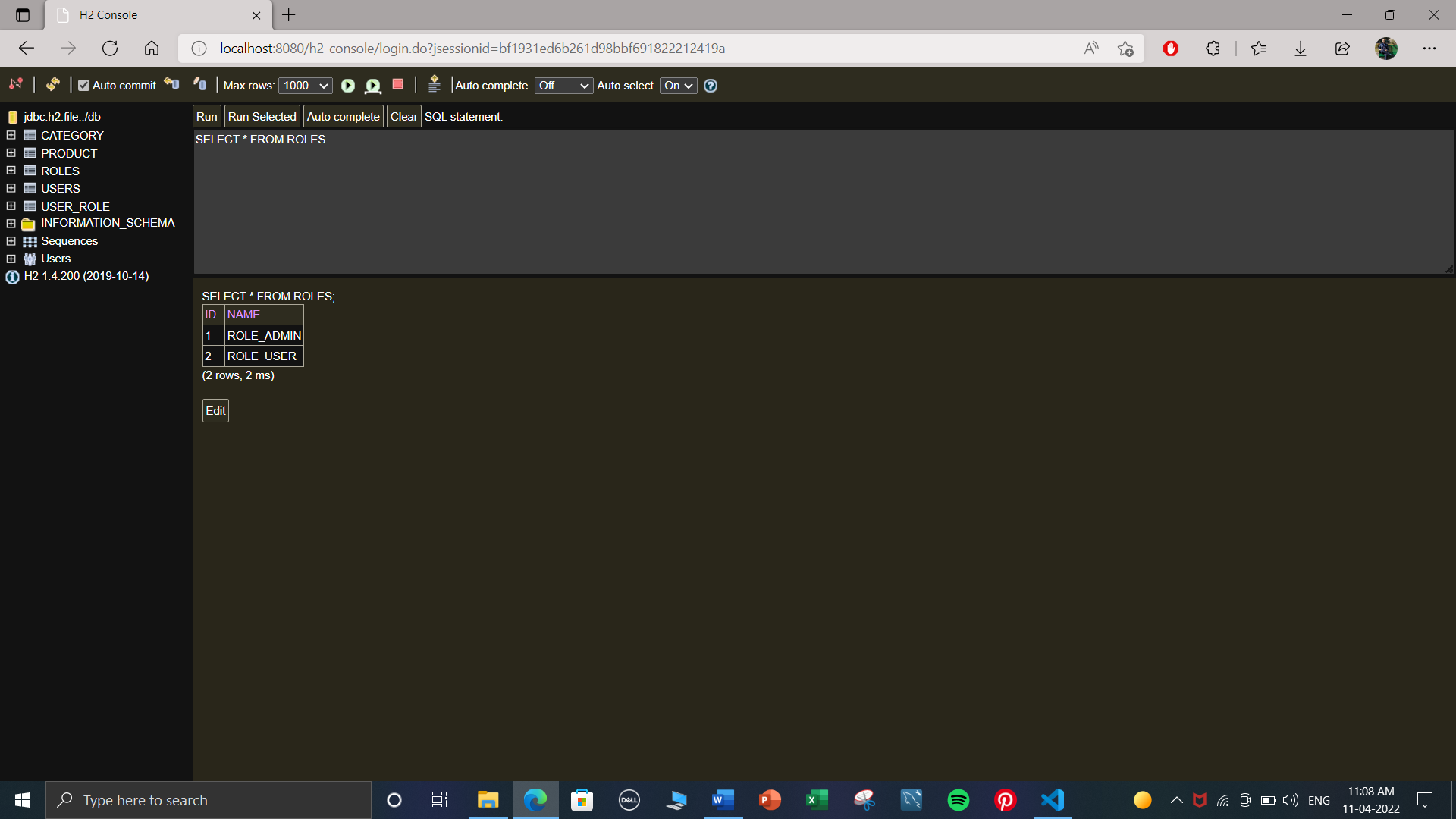Toggle the Auto commit checkbox

(x=83, y=86)
